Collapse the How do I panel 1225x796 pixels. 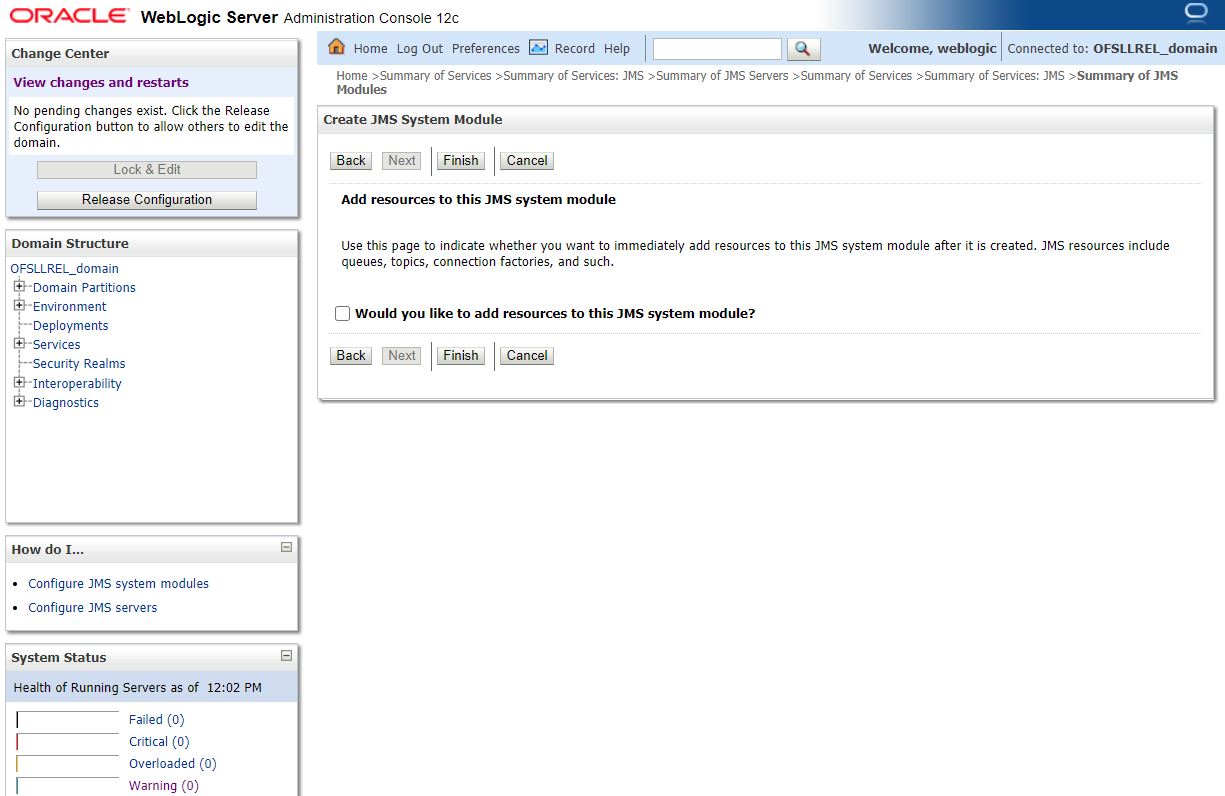[286, 547]
